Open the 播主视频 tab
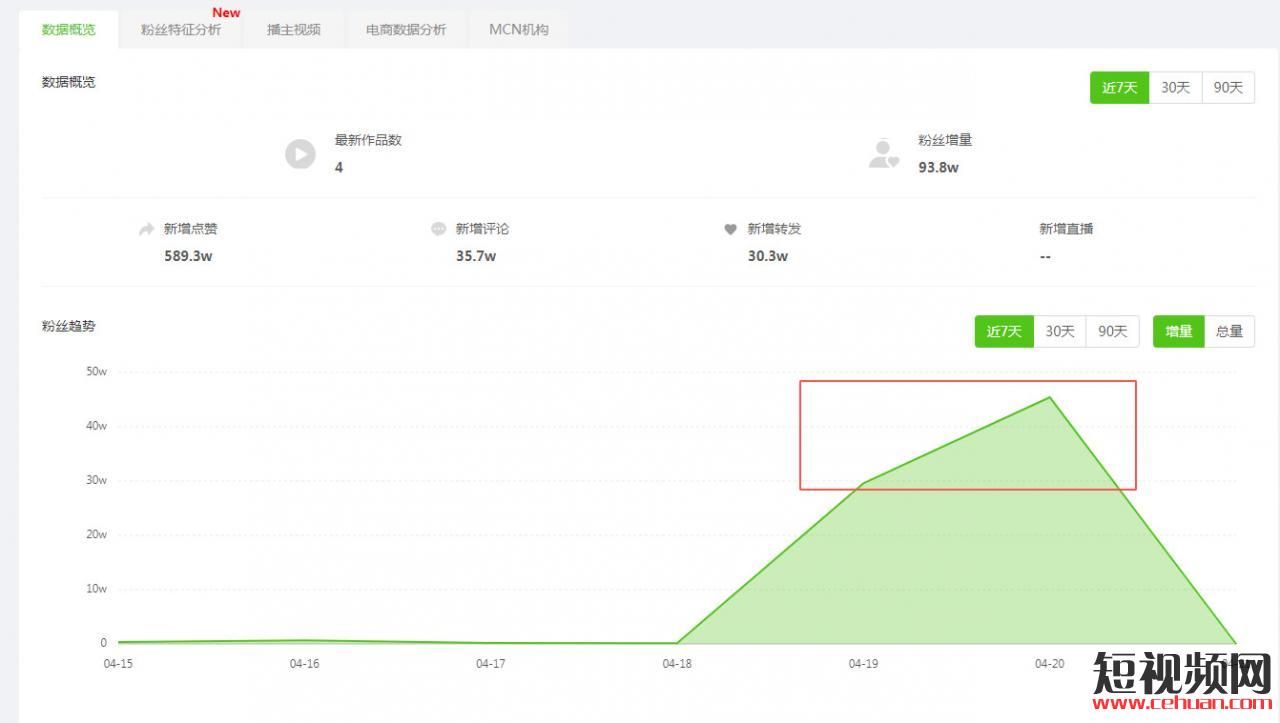The height and width of the screenshot is (723, 1280). click(x=294, y=30)
